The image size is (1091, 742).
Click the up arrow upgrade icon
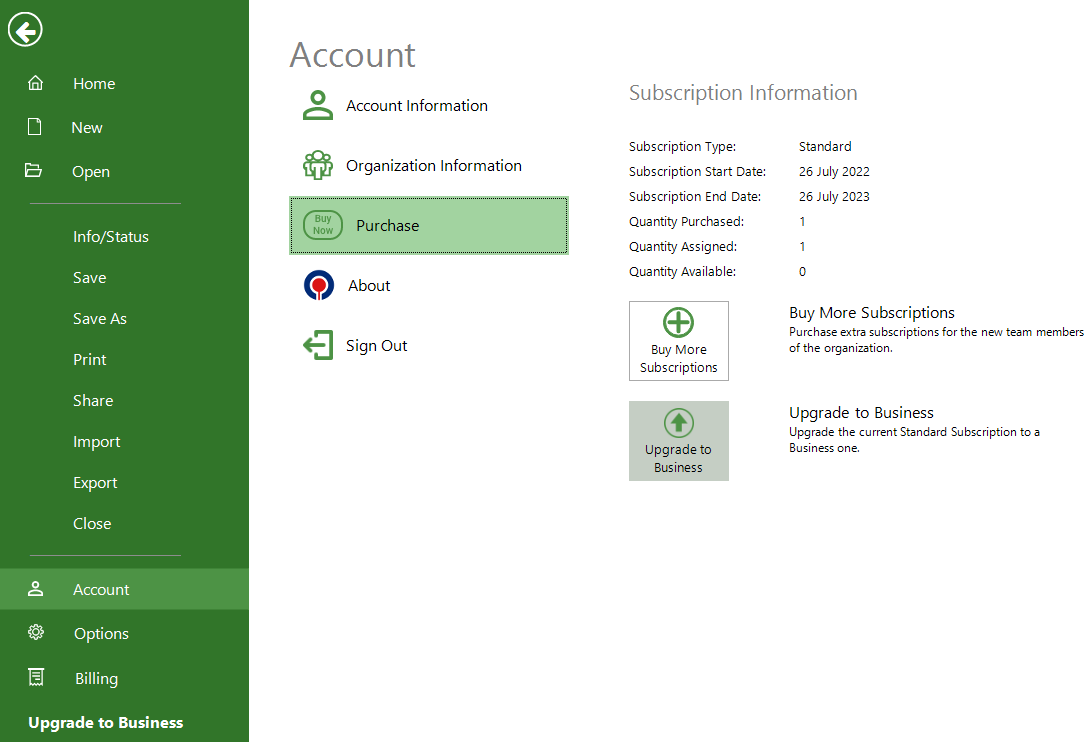pyautogui.click(x=678, y=423)
